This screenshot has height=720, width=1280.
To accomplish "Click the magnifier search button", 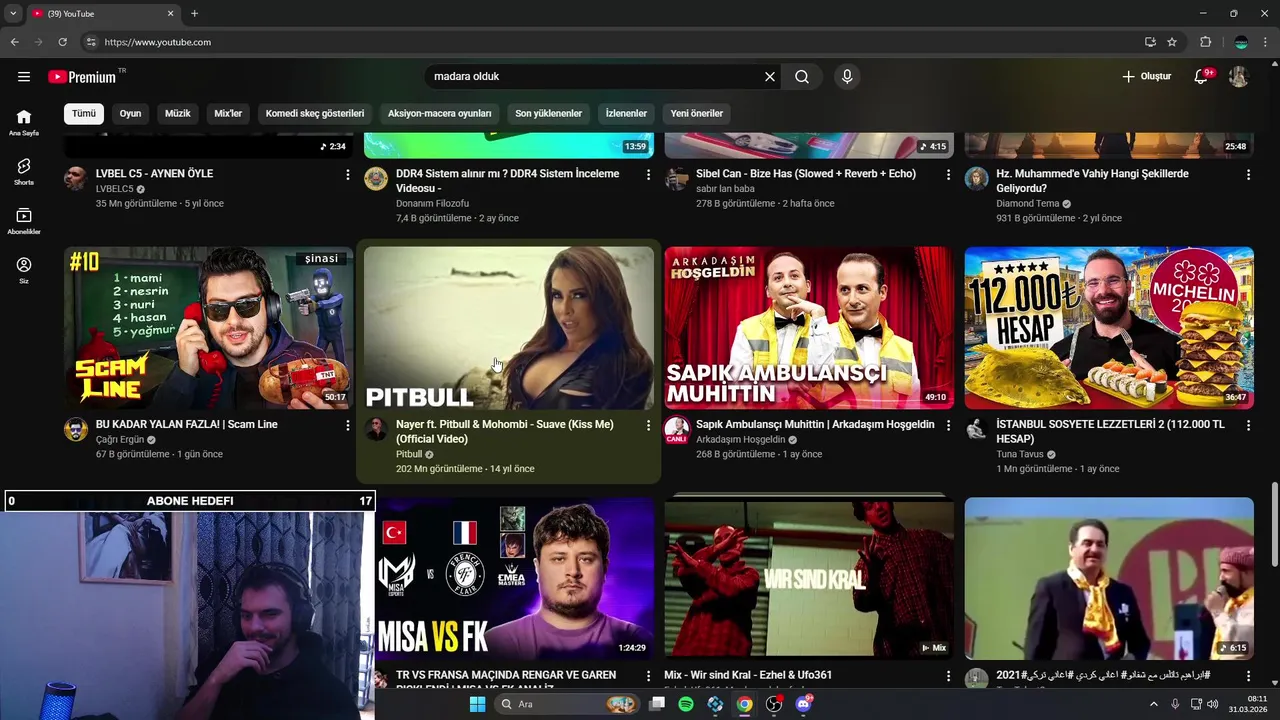I will pos(802,77).
